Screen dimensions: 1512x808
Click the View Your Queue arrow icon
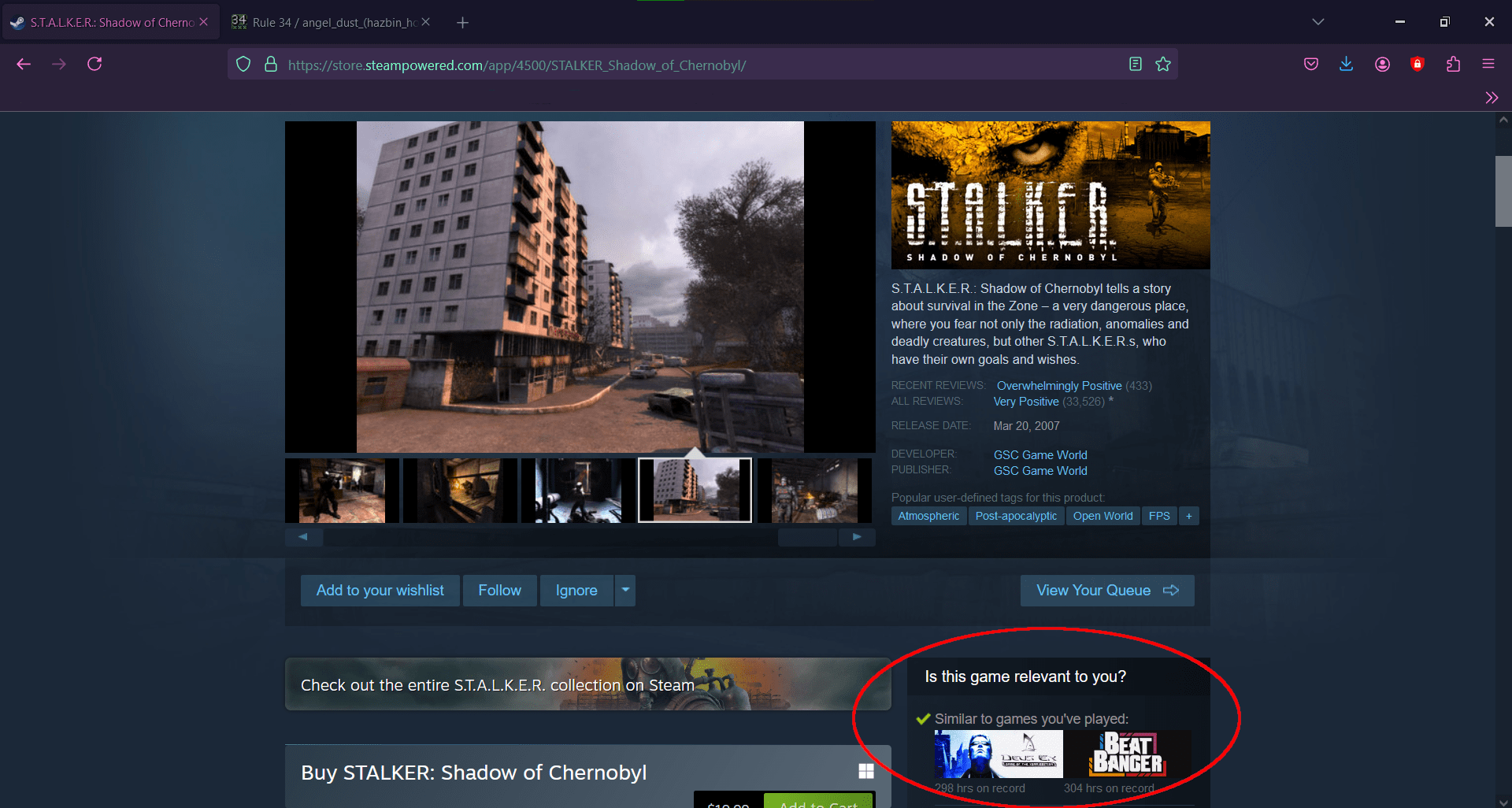[x=1171, y=591]
